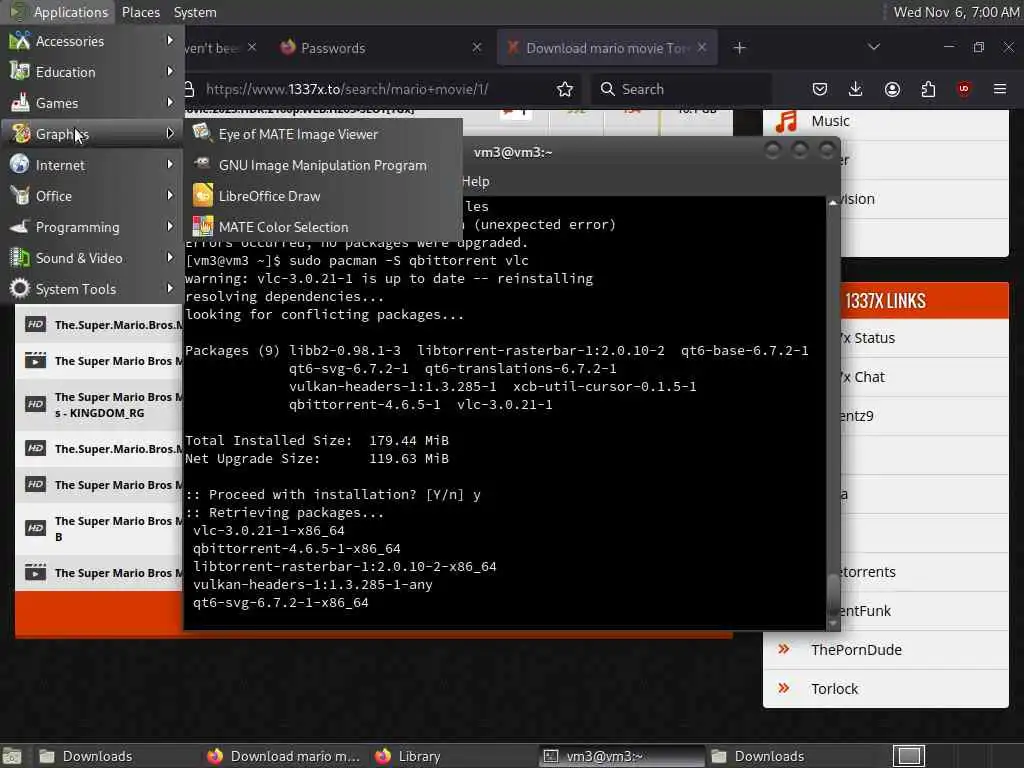This screenshot has height=768, width=1024.
Task: Click the MATE Color Selection icon
Action: pos(202,227)
